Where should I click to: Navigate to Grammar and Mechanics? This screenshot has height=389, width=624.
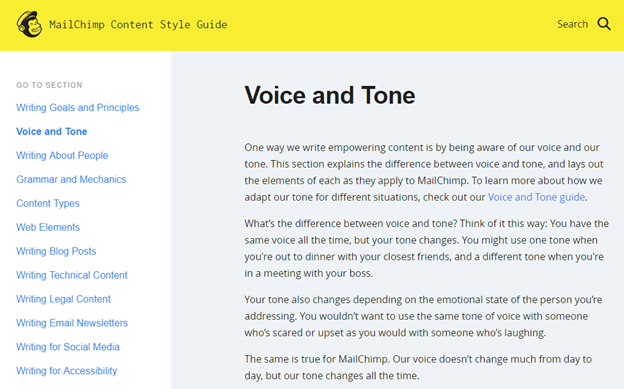pyautogui.click(x=71, y=179)
